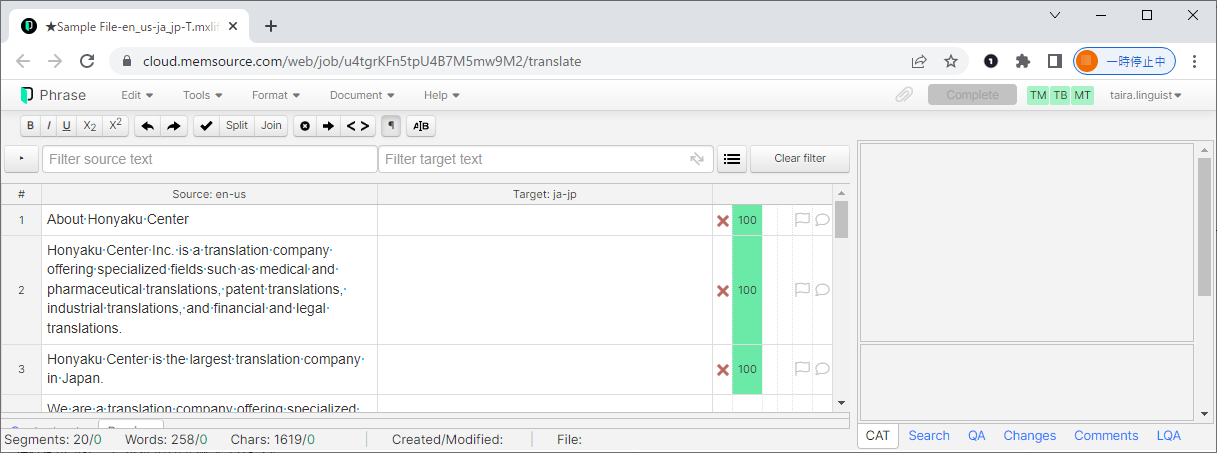Open the comment bubble for segment 1
This screenshot has width=1217, height=453.
click(822, 220)
